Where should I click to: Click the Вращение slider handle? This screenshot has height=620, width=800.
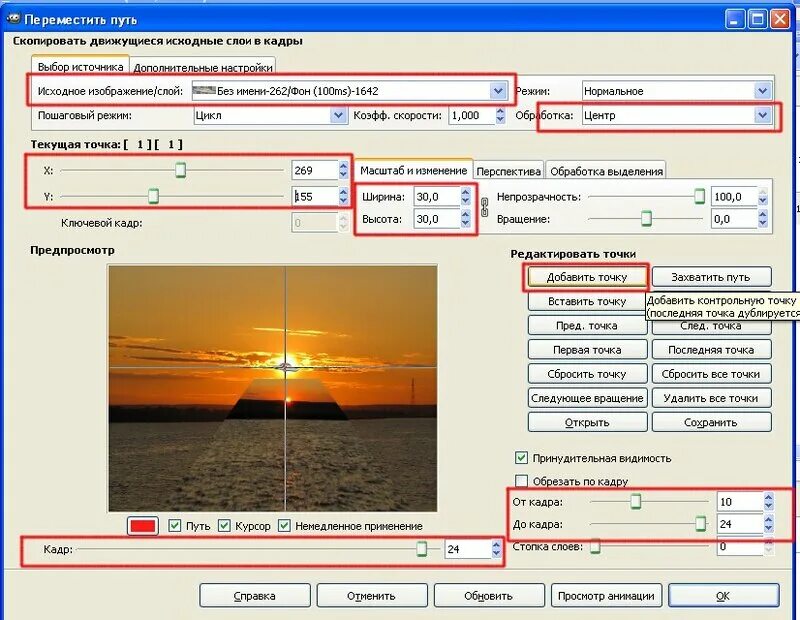[x=646, y=218]
